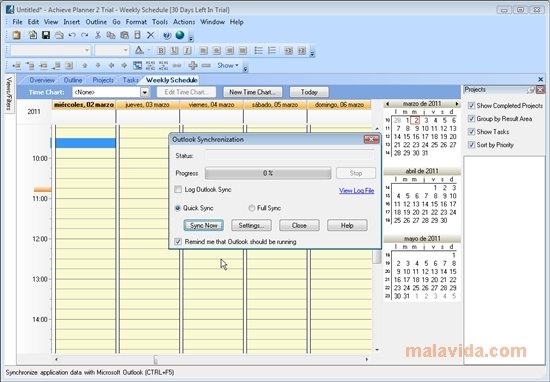The image size is (550, 382).
Task: Move the item down with the down arrow
Action: tap(98, 65)
